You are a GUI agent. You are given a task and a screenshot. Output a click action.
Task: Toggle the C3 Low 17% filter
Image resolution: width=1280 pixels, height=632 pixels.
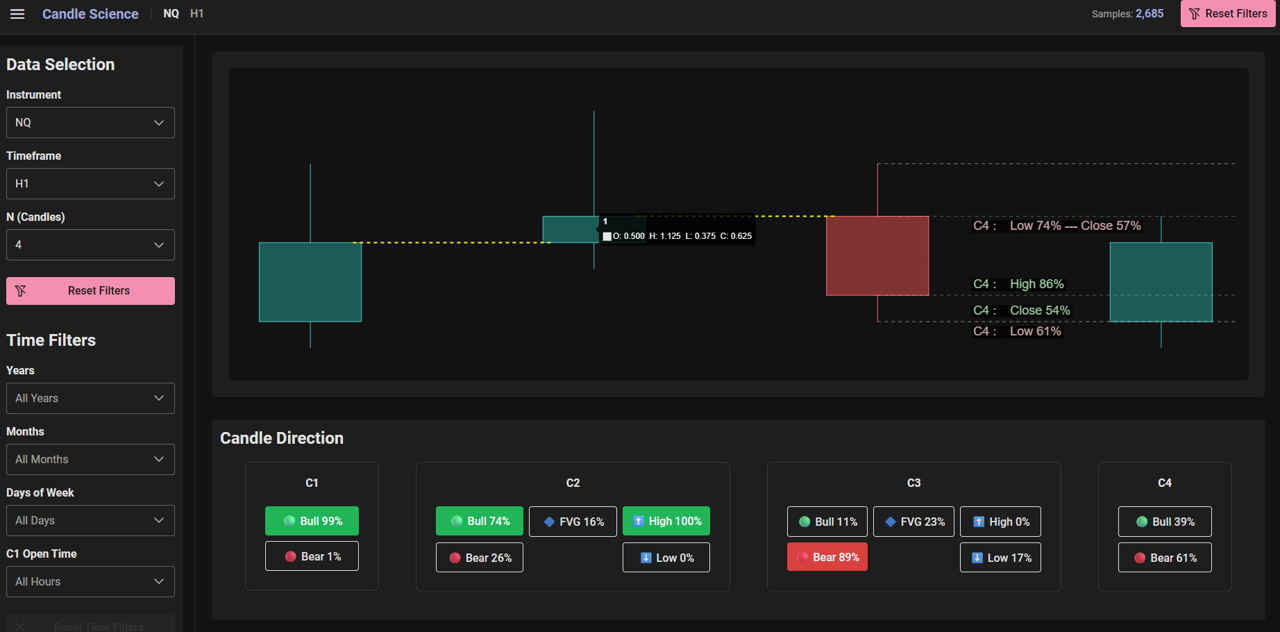(x=1001, y=558)
